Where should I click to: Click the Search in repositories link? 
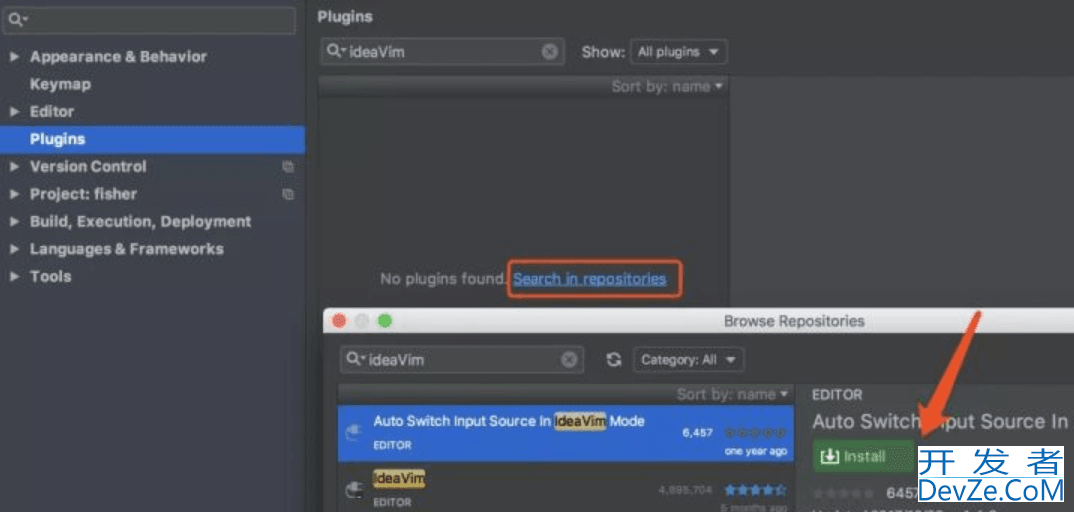pos(590,279)
